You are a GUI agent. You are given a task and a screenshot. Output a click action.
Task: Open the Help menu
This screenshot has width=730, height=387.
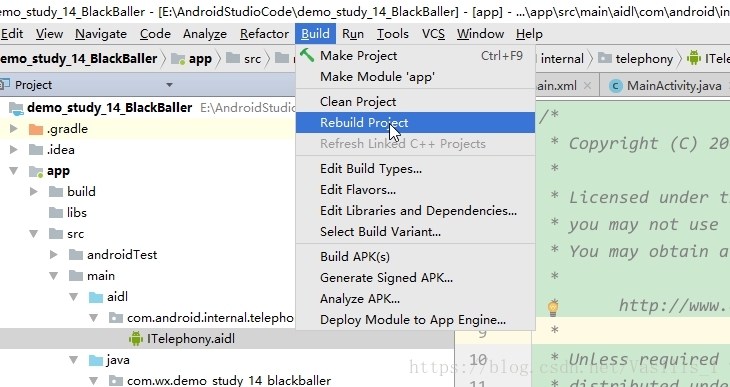[x=529, y=34]
